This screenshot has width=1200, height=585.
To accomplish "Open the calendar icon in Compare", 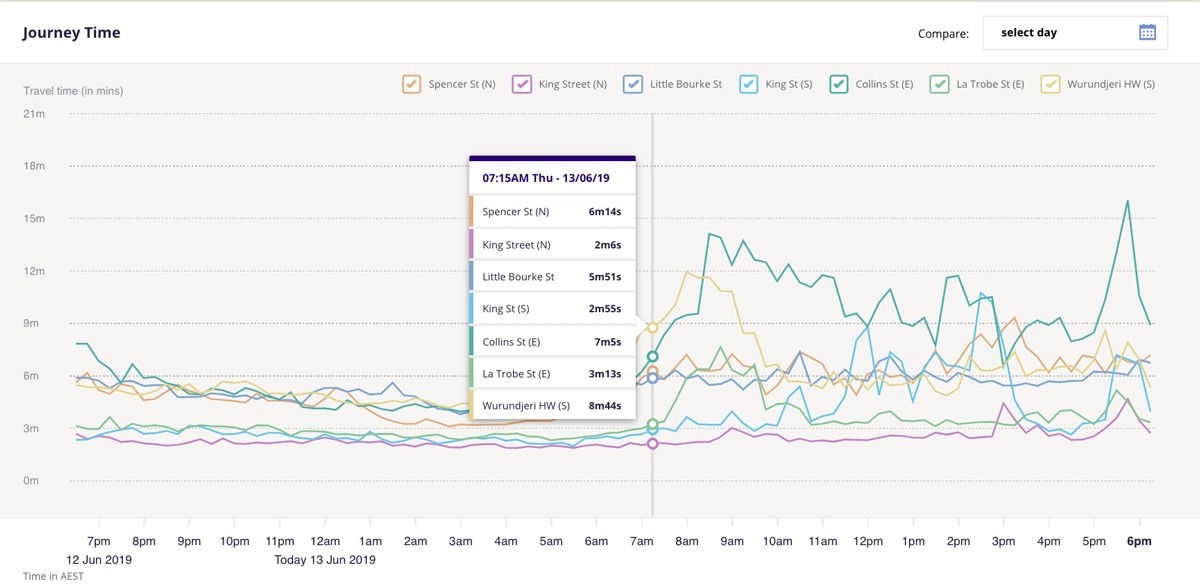I will click(1147, 32).
